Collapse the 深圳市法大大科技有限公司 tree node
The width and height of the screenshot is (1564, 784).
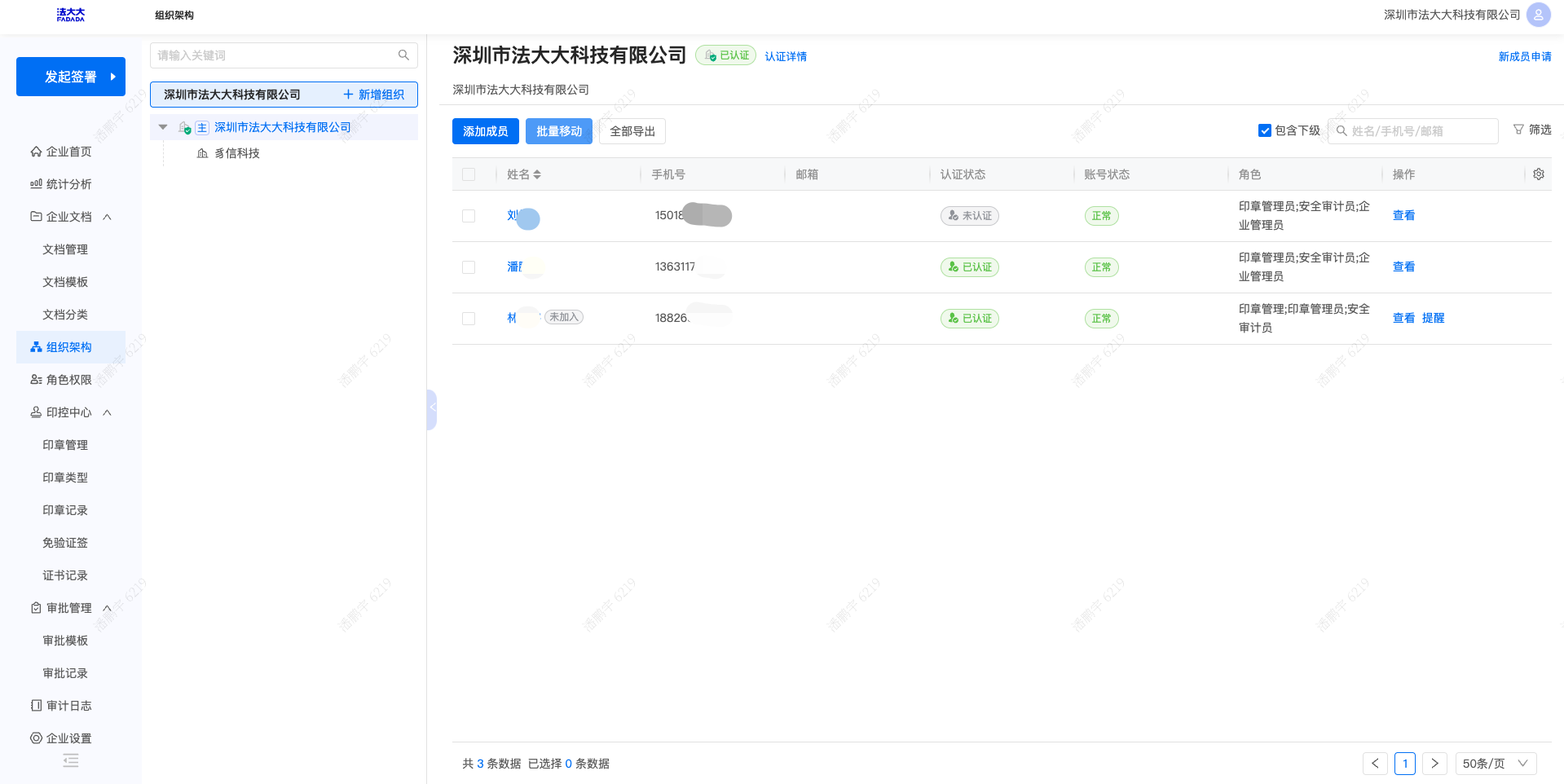click(163, 127)
